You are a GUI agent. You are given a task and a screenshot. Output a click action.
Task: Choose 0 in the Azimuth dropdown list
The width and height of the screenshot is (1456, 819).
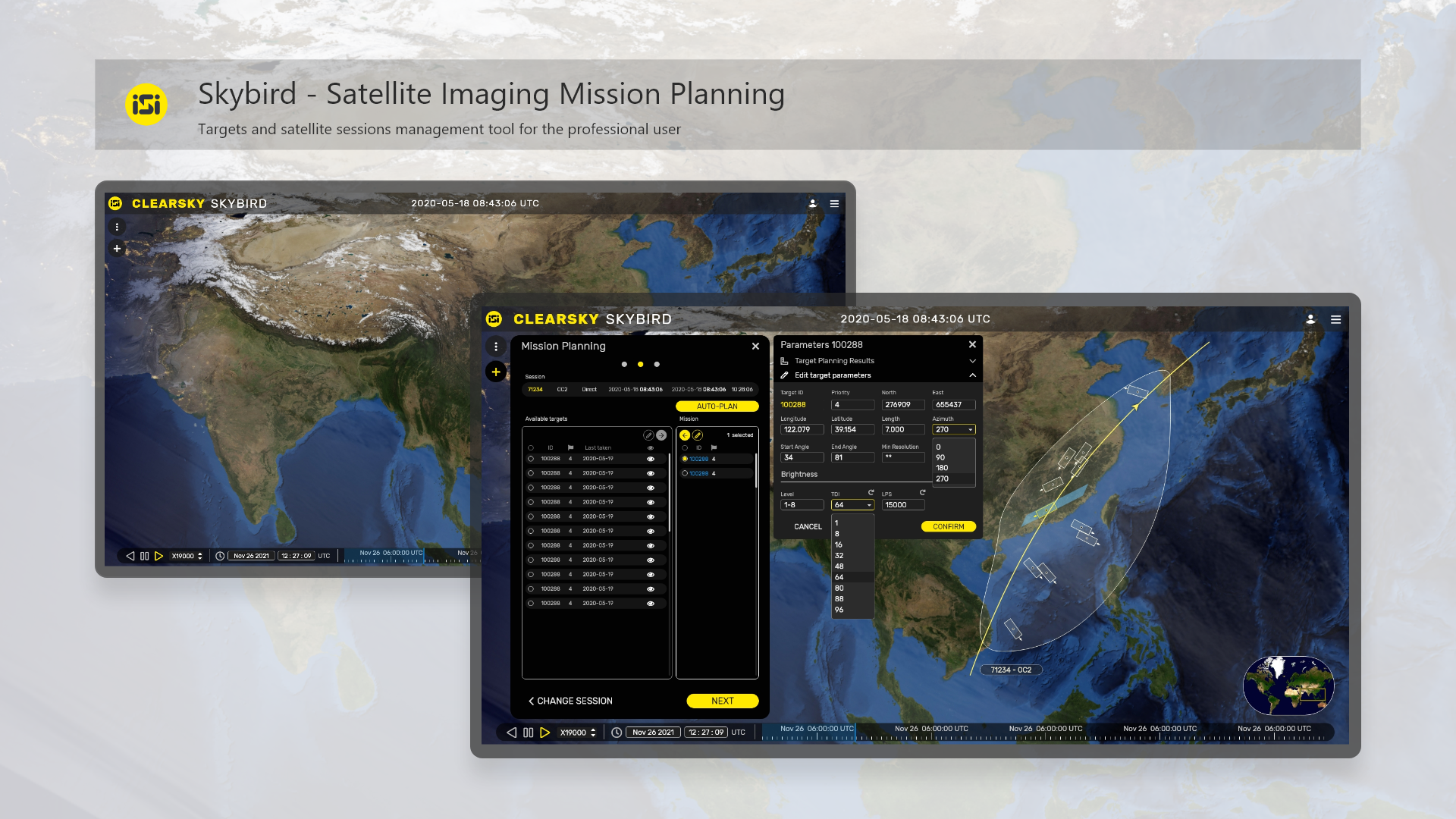click(x=953, y=447)
